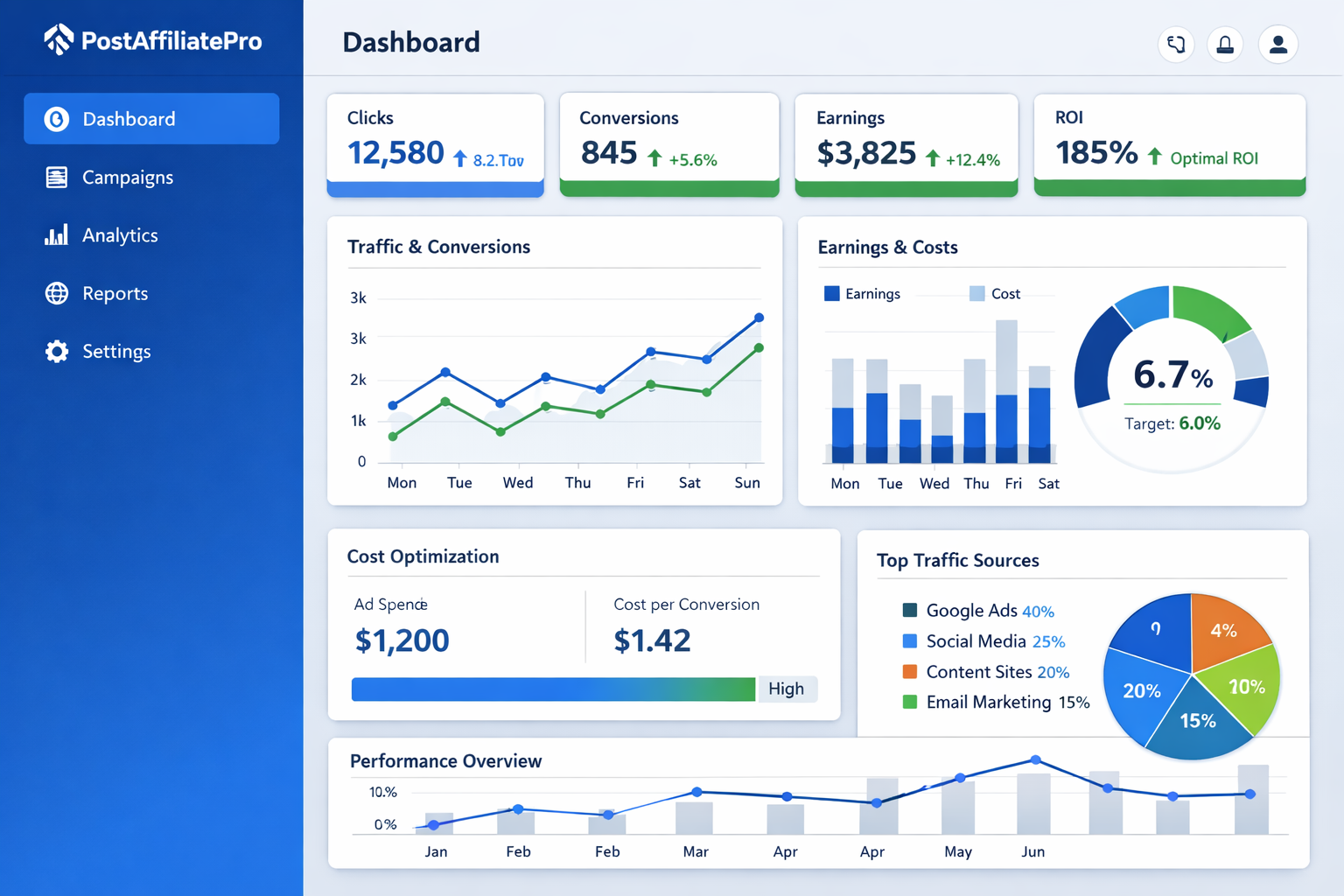Open the user profile icon
Image resolution: width=1344 pixels, height=896 pixels.
(x=1277, y=44)
